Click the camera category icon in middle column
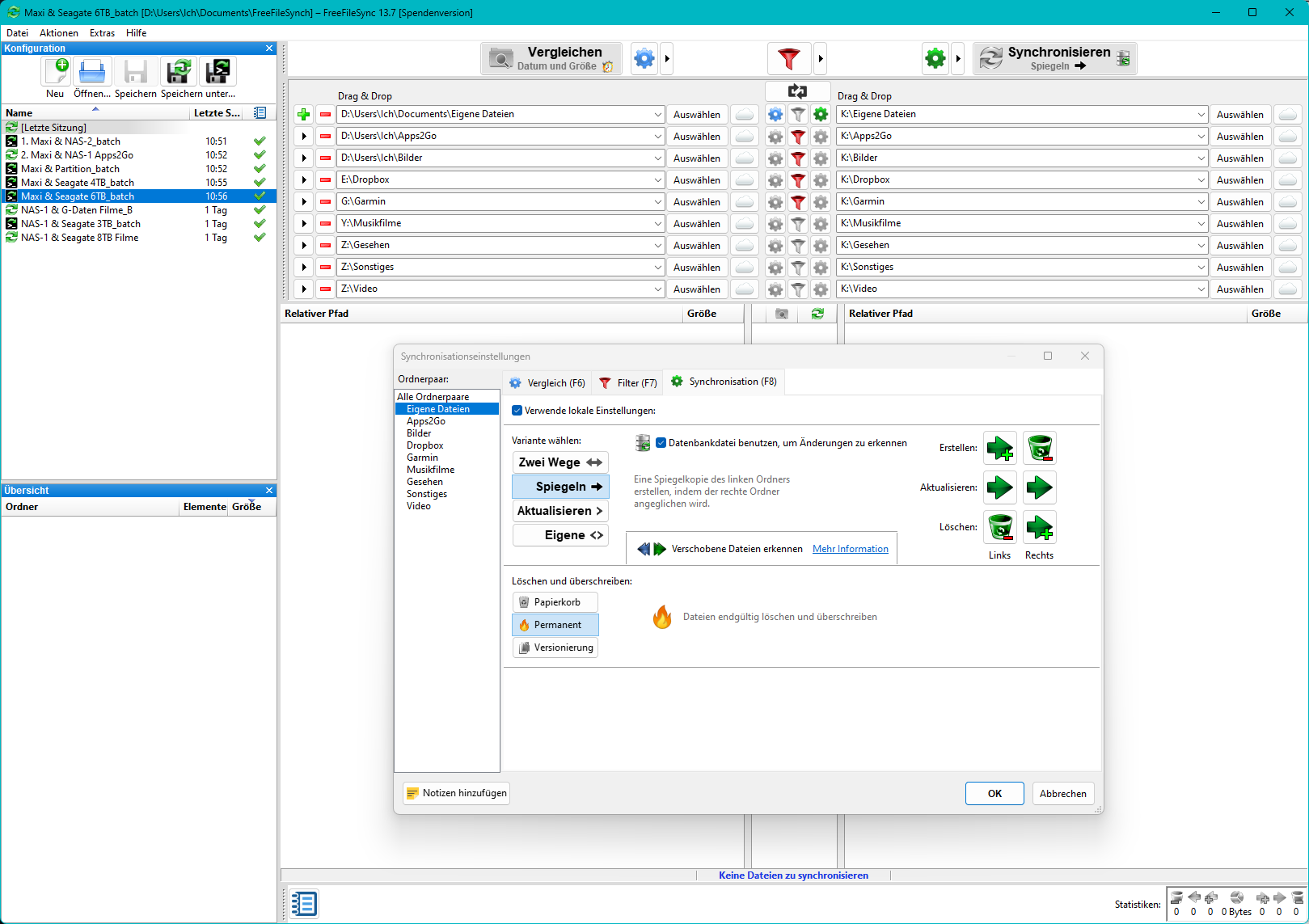The width and height of the screenshot is (1309, 924). point(782,314)
